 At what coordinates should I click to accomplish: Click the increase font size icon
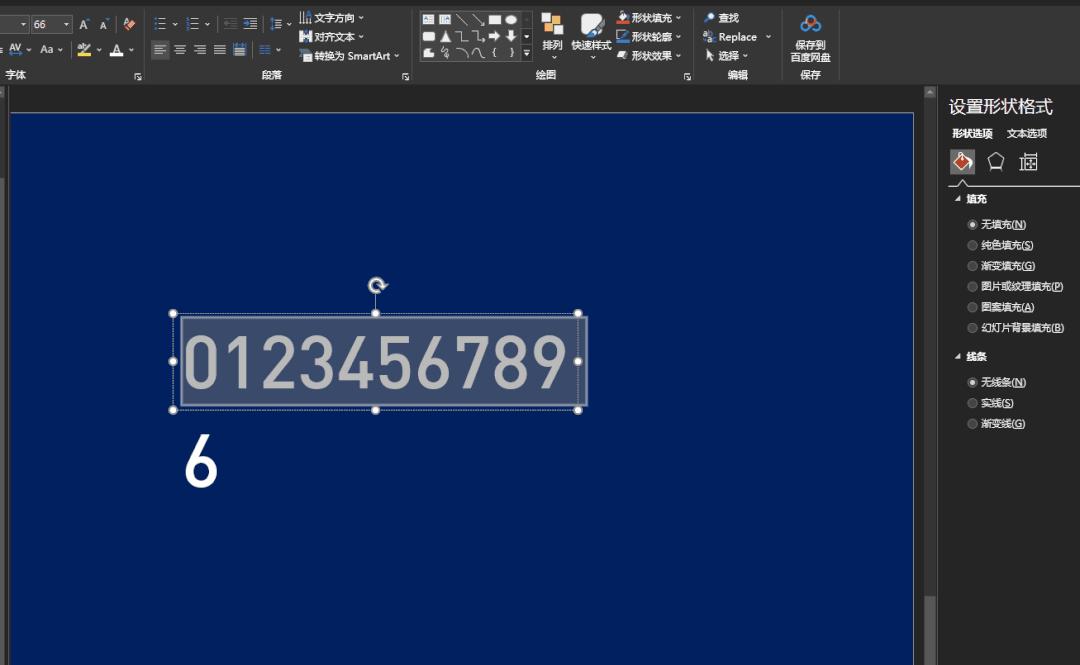tap(84, 25)
